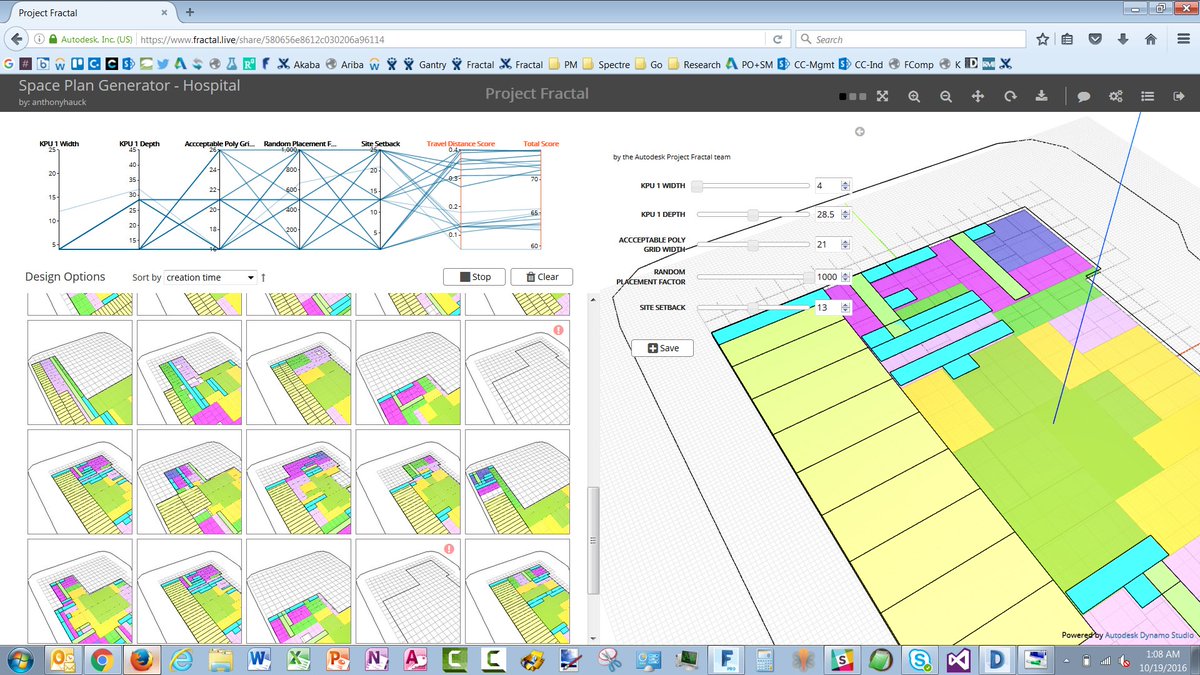Zoom in on the 3D view

pos(914,96)
